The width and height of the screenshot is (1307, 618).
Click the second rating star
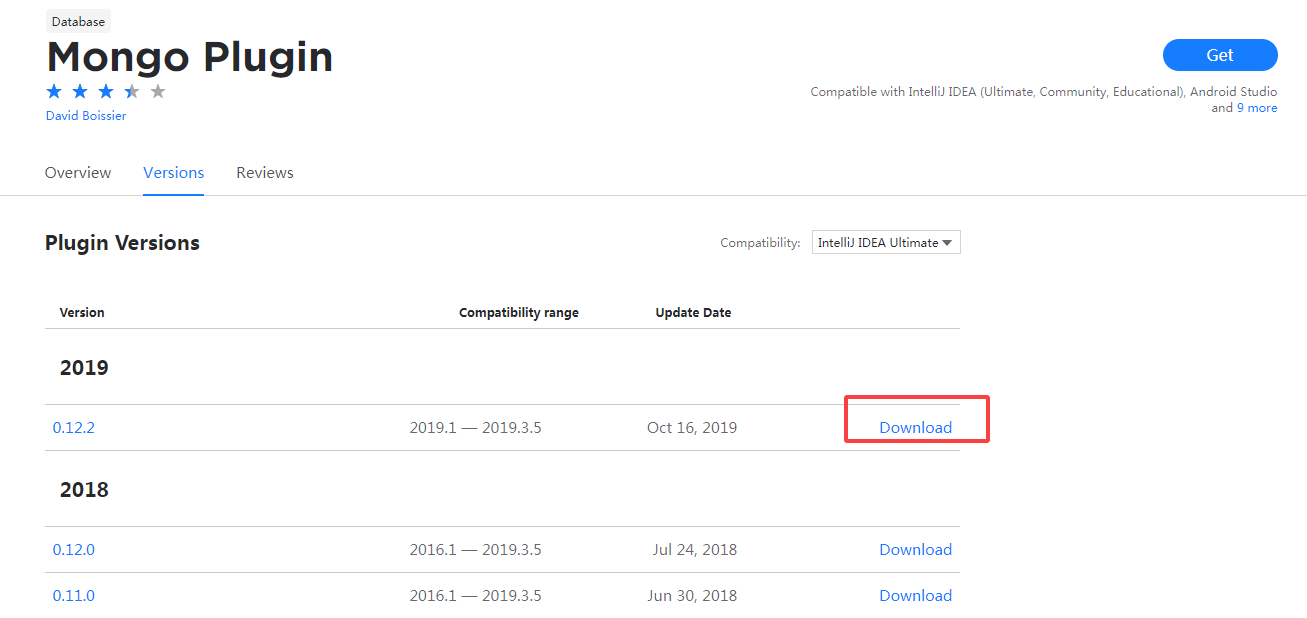80,92
